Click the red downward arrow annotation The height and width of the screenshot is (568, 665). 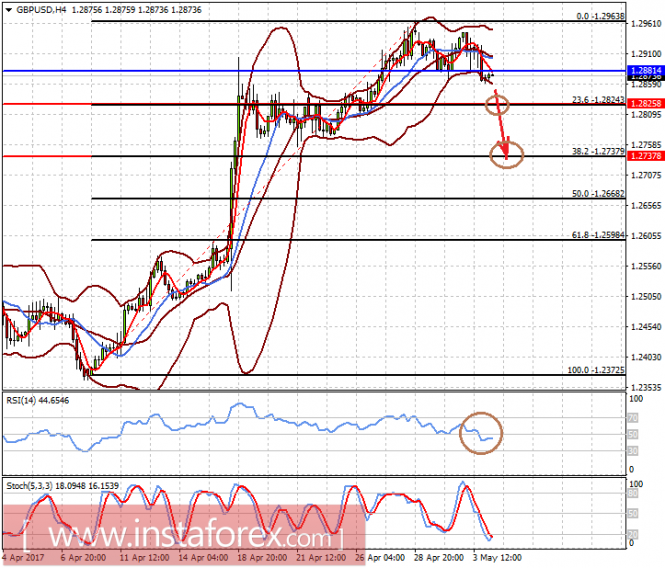[501, 124]
